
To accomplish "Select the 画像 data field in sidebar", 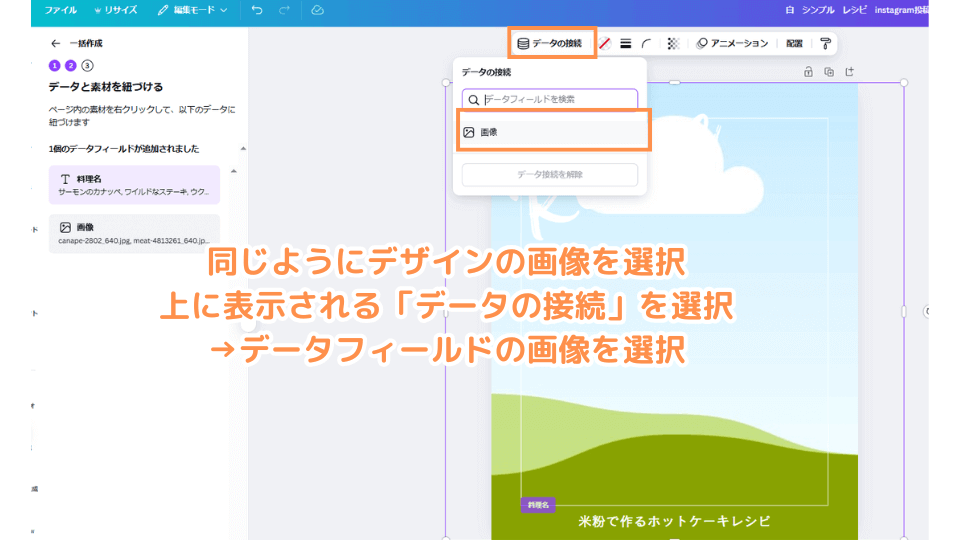I will [134, 233].
